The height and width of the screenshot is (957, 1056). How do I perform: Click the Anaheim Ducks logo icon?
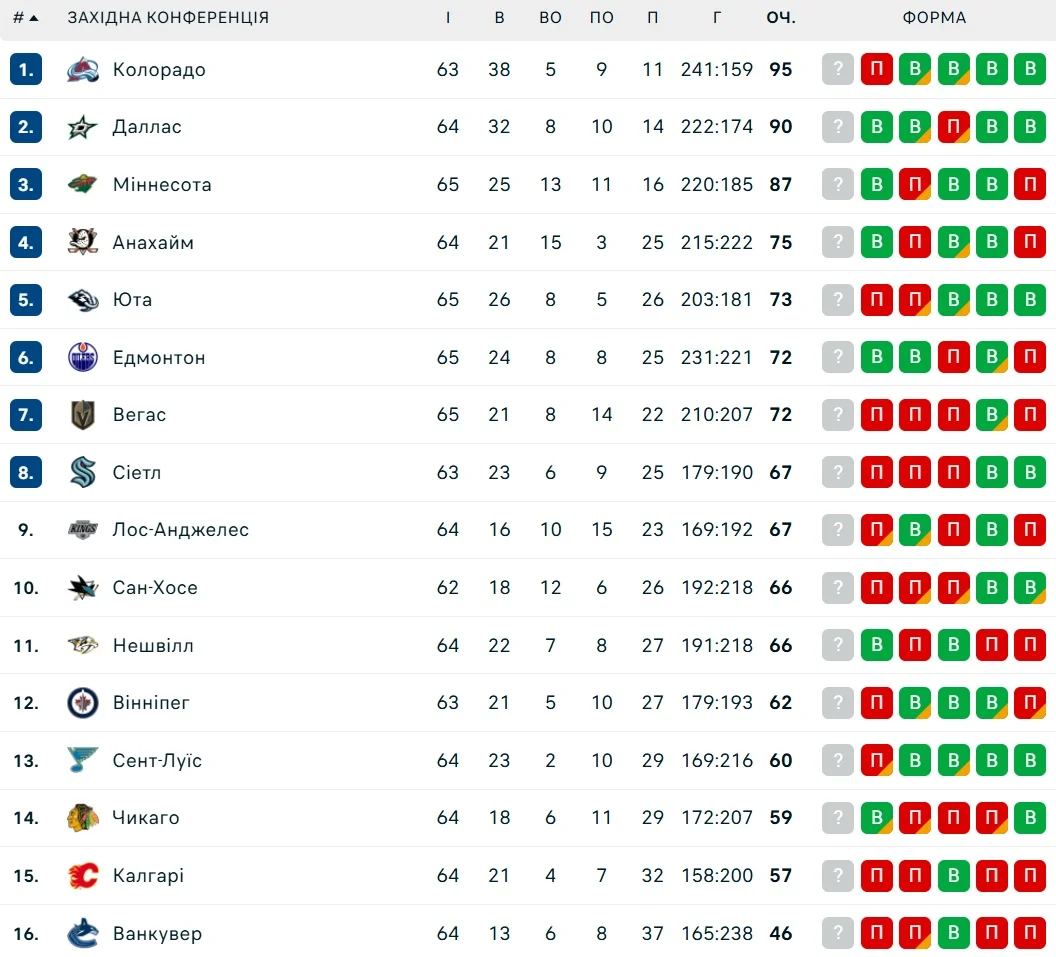click(x=83, y=242)
